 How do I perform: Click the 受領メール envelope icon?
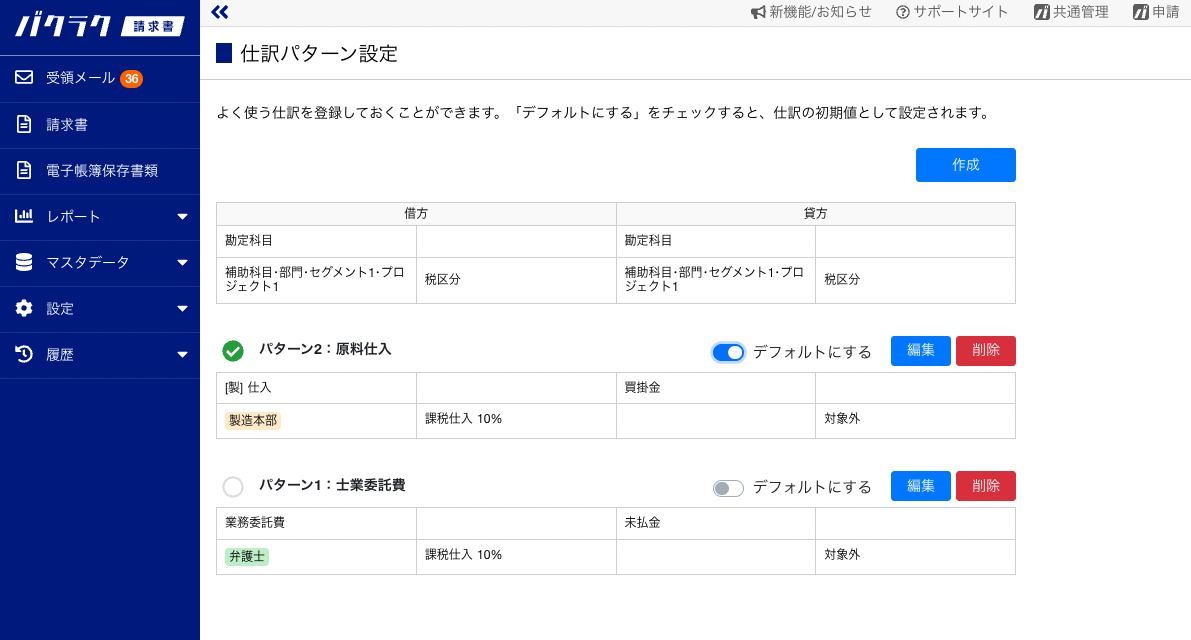pos(24,78)
